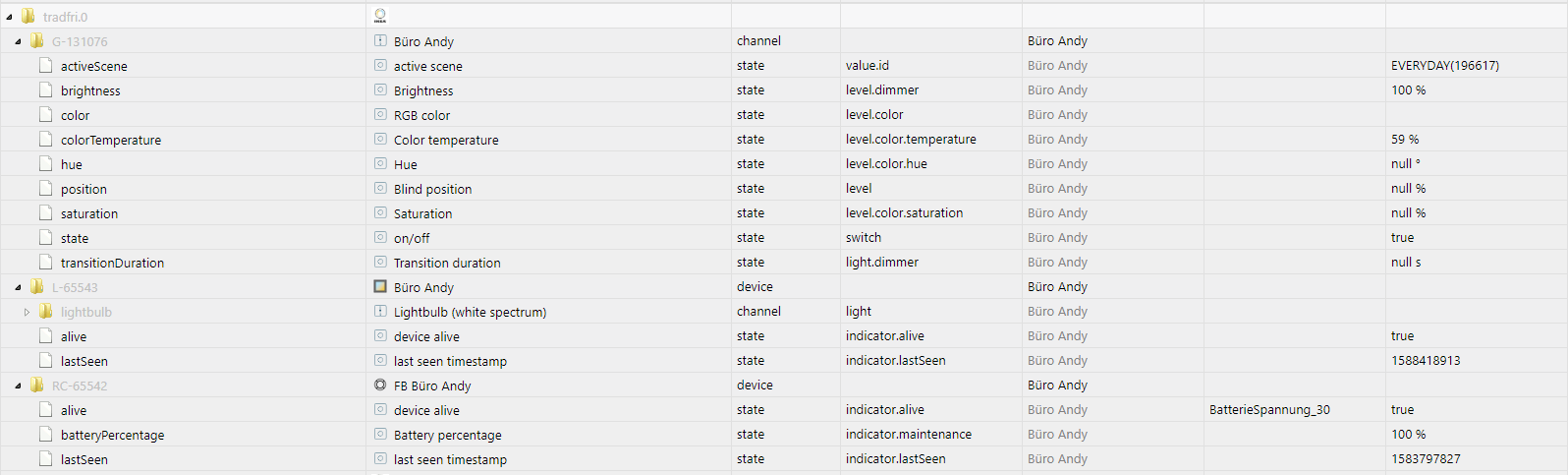Collapse the RC-65542 device folder
Screen dimensions: 1568x475
pos(18,386)
